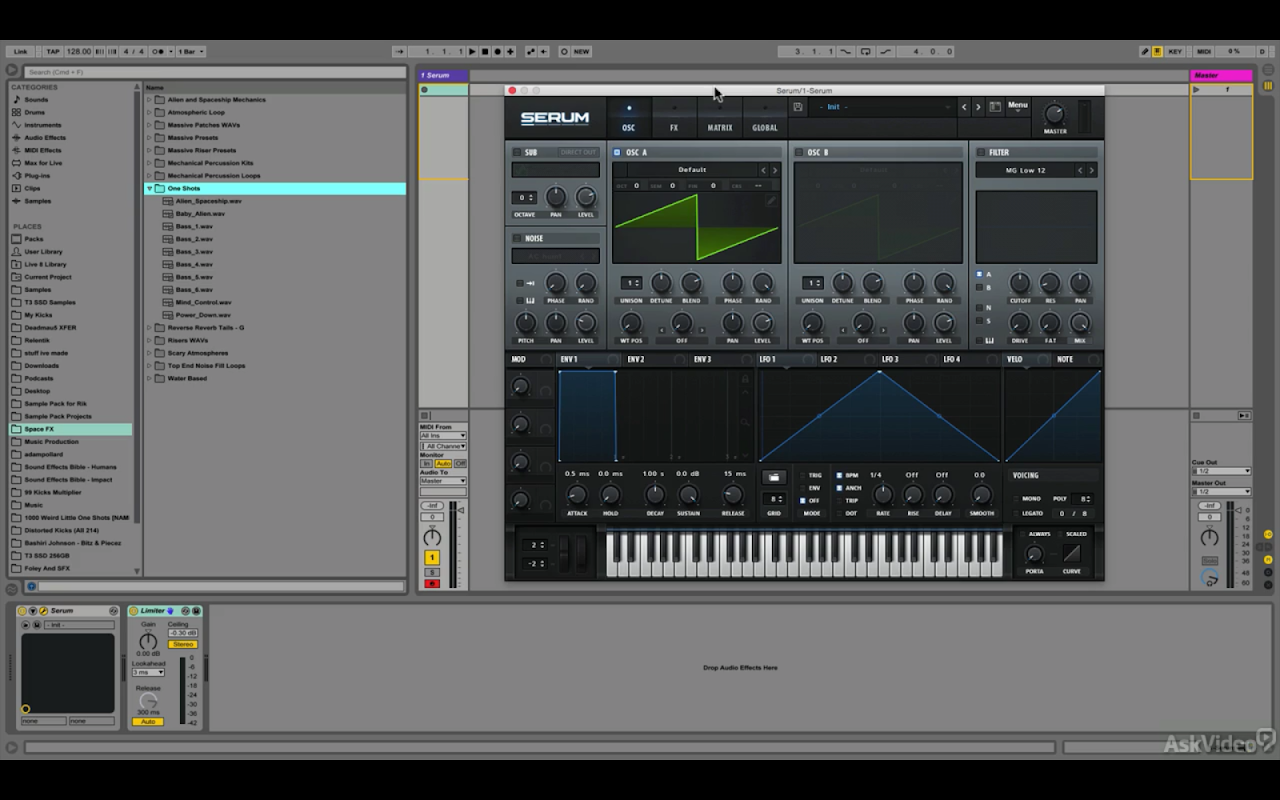Switch to the Serum FX tab

pyautogui.click(x=674, y=128)
